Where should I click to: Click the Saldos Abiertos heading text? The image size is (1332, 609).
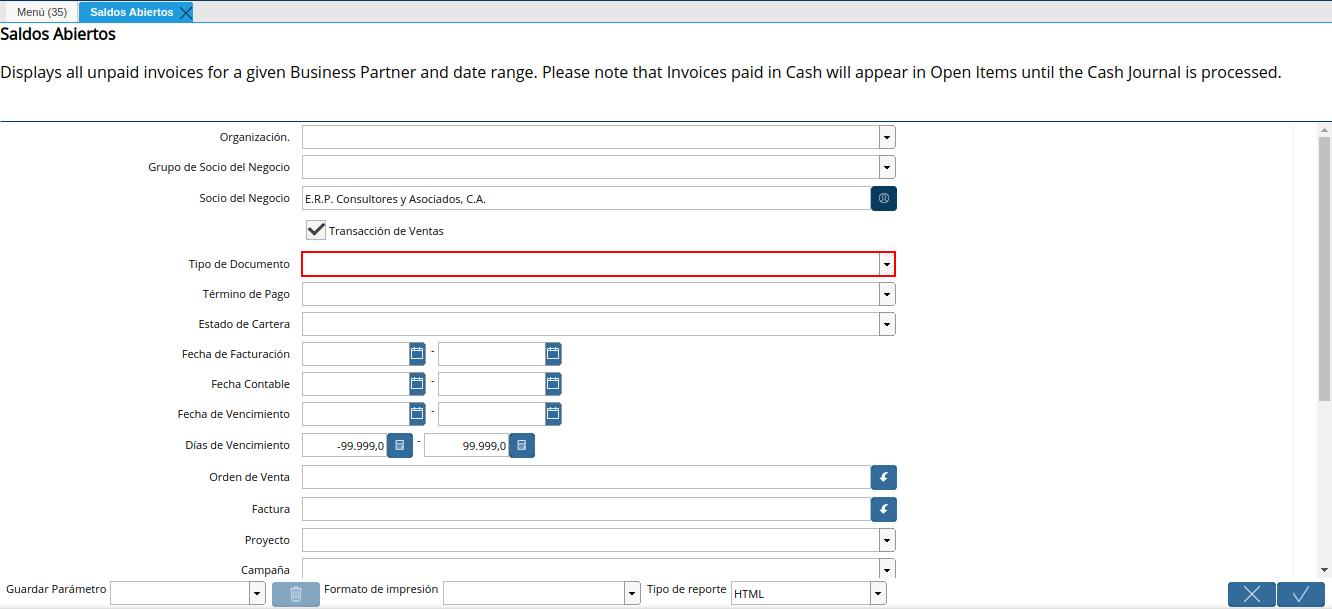point(58,34)
